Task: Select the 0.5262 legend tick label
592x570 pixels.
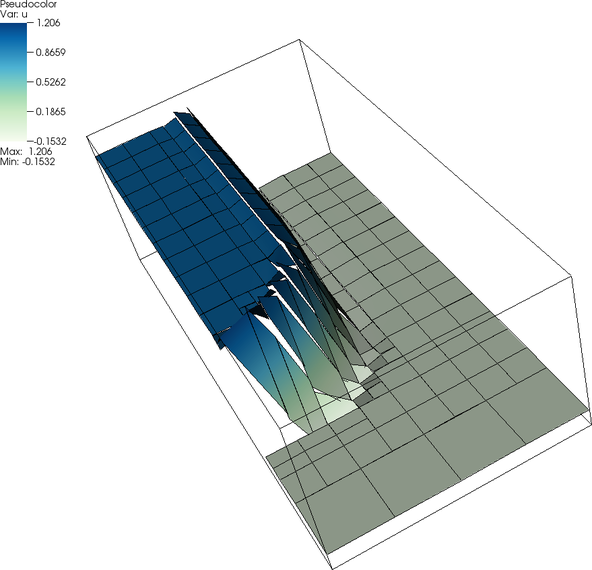Action: [x=51, y=82]
